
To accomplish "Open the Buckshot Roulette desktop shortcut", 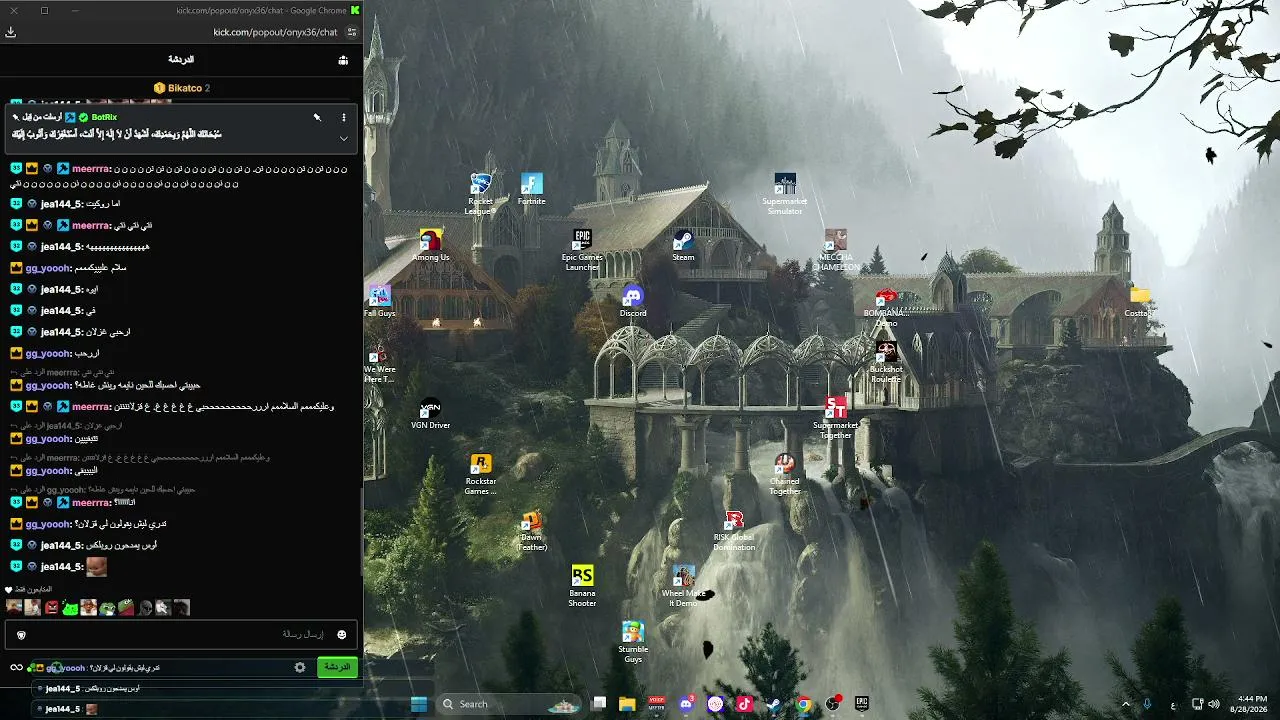I will [x=886, y=362].
